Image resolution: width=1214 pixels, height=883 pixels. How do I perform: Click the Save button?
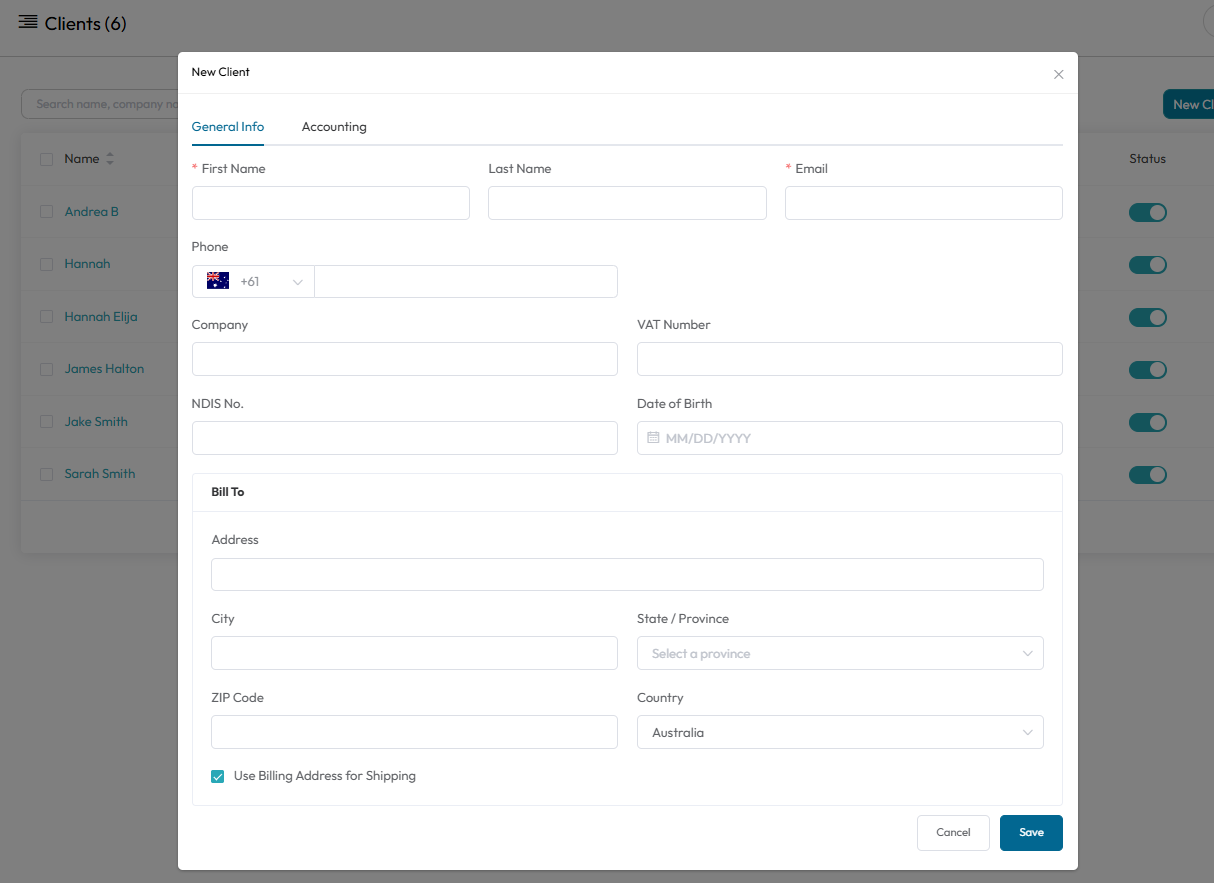click(x=1031, y=833)
